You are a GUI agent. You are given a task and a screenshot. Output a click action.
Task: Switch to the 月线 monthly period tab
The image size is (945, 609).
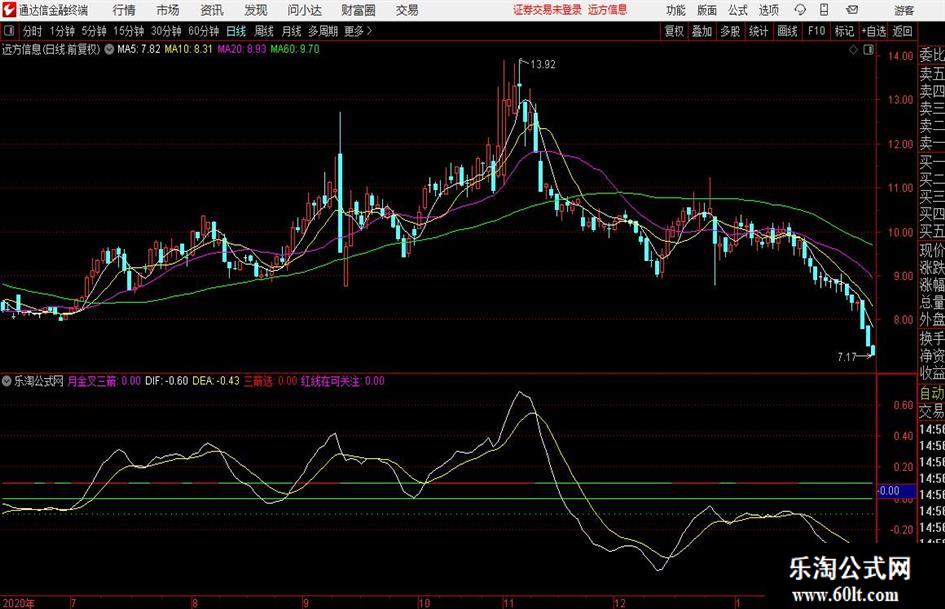292,31
